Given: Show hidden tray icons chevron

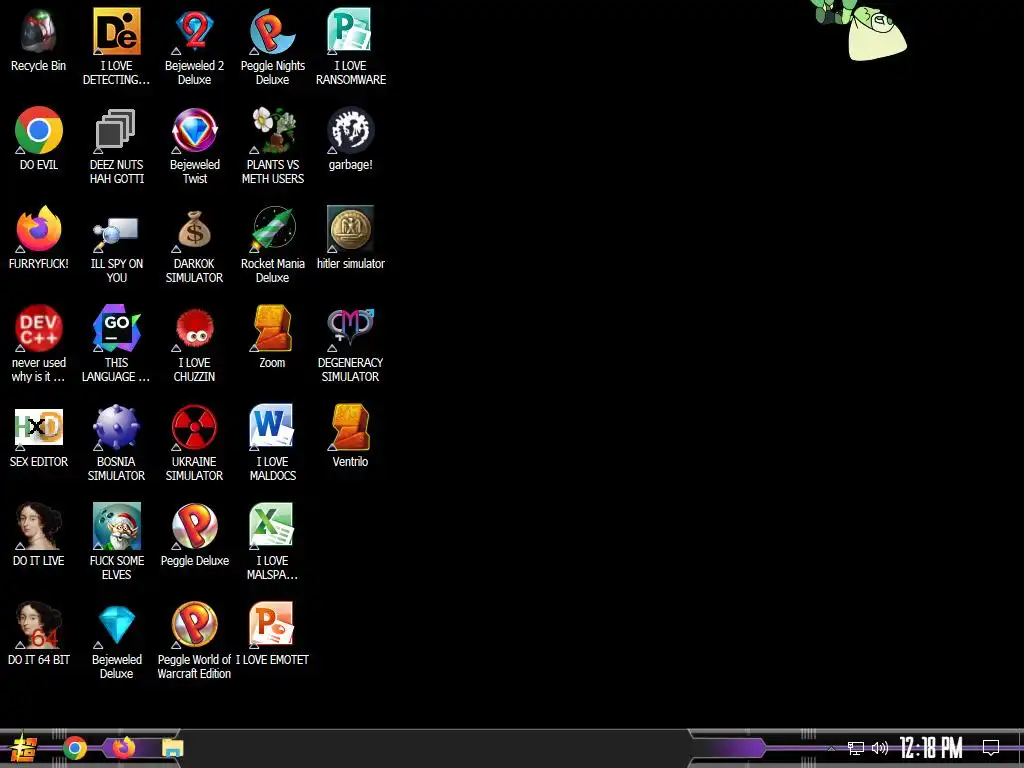Looking at the screenshot, I should (831, 748).
